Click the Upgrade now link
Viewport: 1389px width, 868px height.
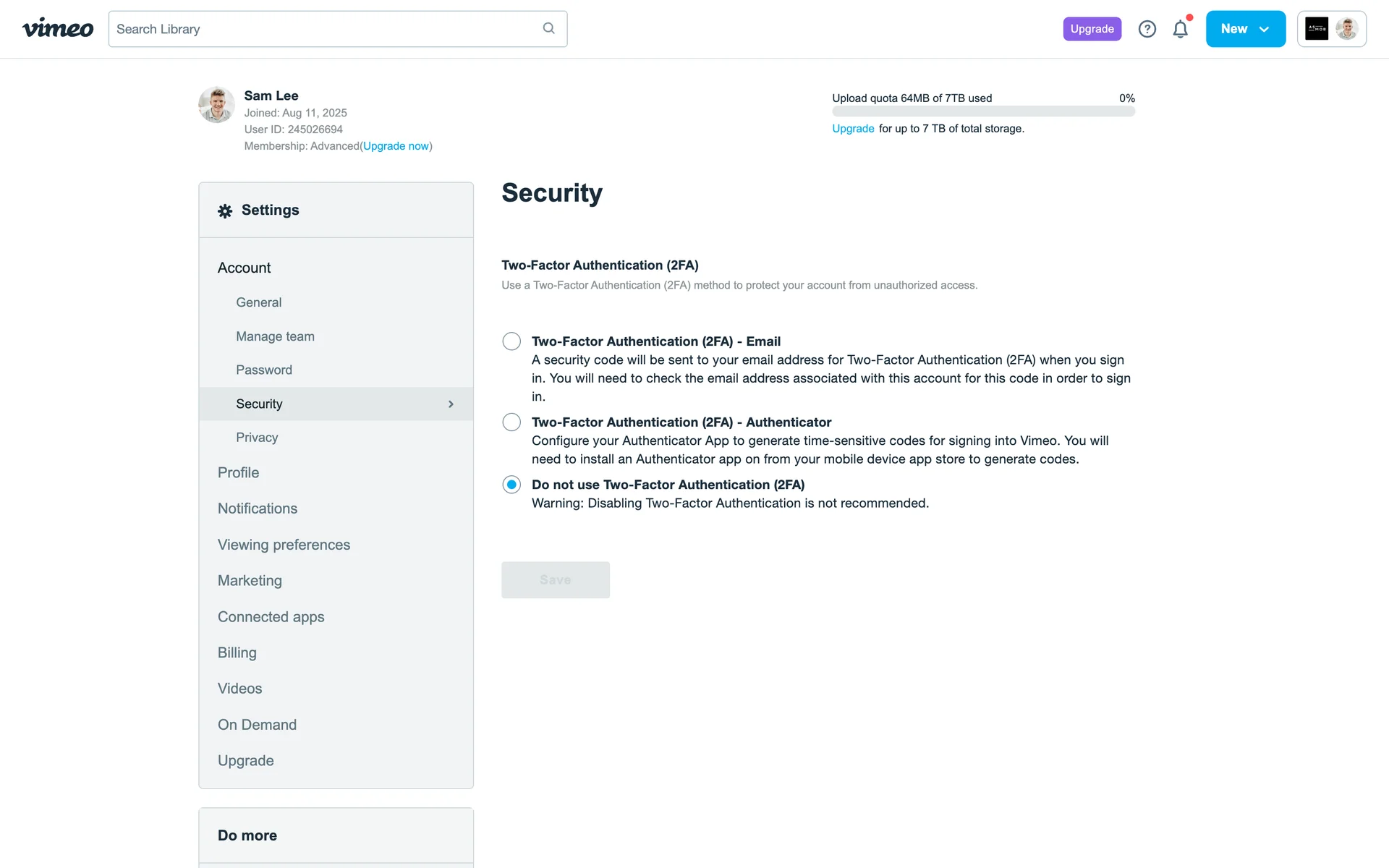click(x=396, y=146)
